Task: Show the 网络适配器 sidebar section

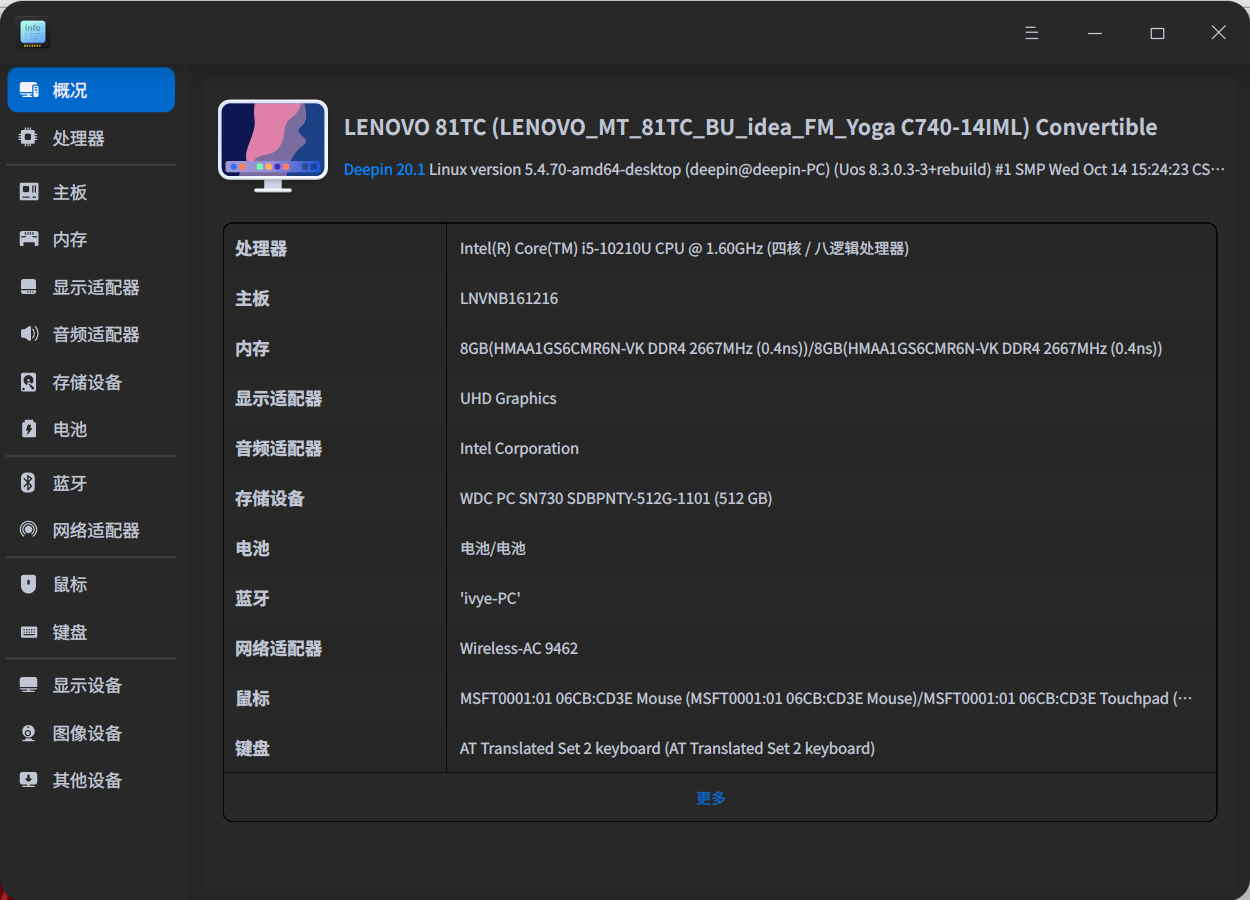Action: (91, 530)
